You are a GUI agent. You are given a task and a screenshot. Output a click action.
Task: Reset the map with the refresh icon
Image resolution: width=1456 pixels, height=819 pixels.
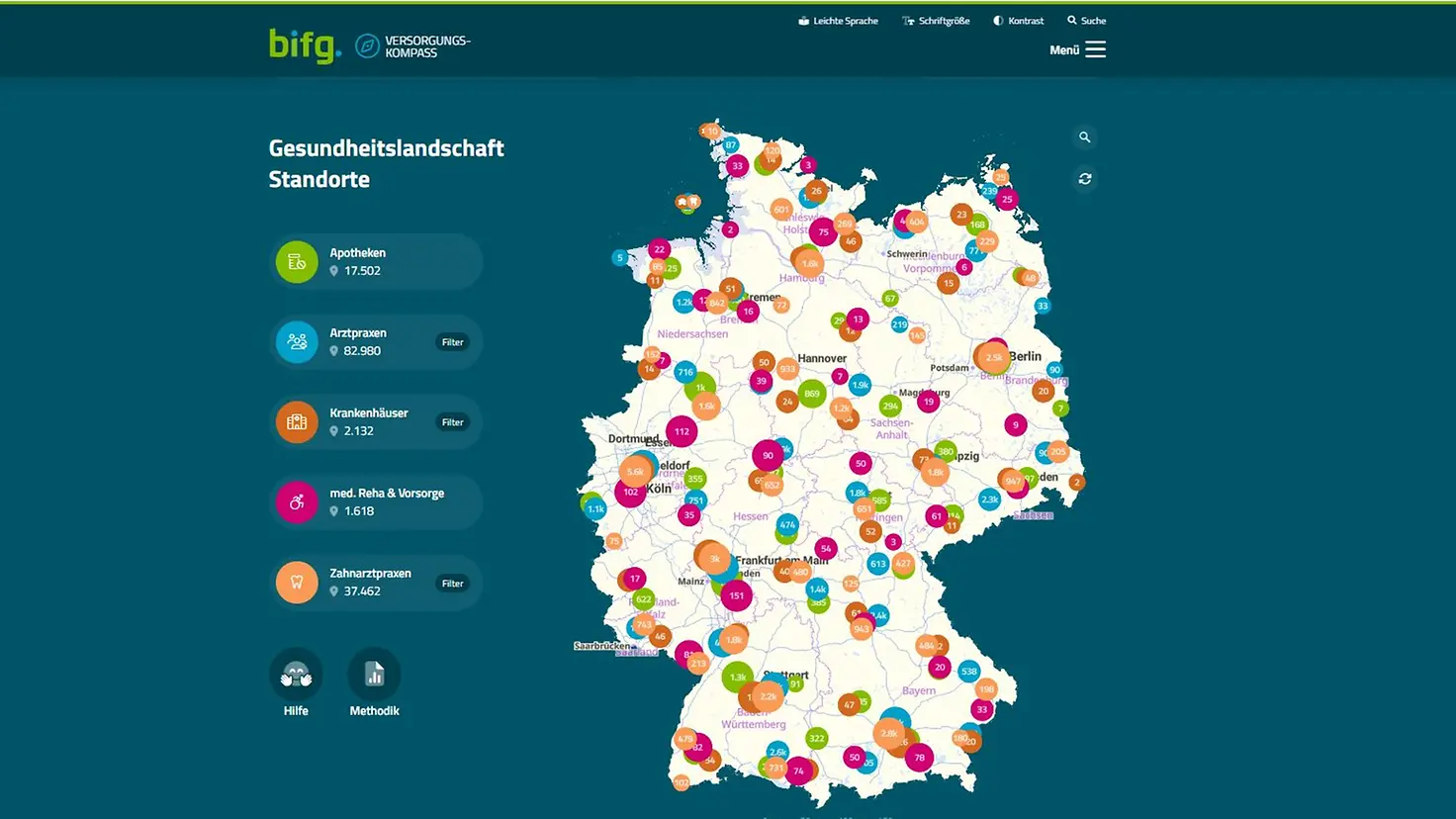(x=1085, y=179)
